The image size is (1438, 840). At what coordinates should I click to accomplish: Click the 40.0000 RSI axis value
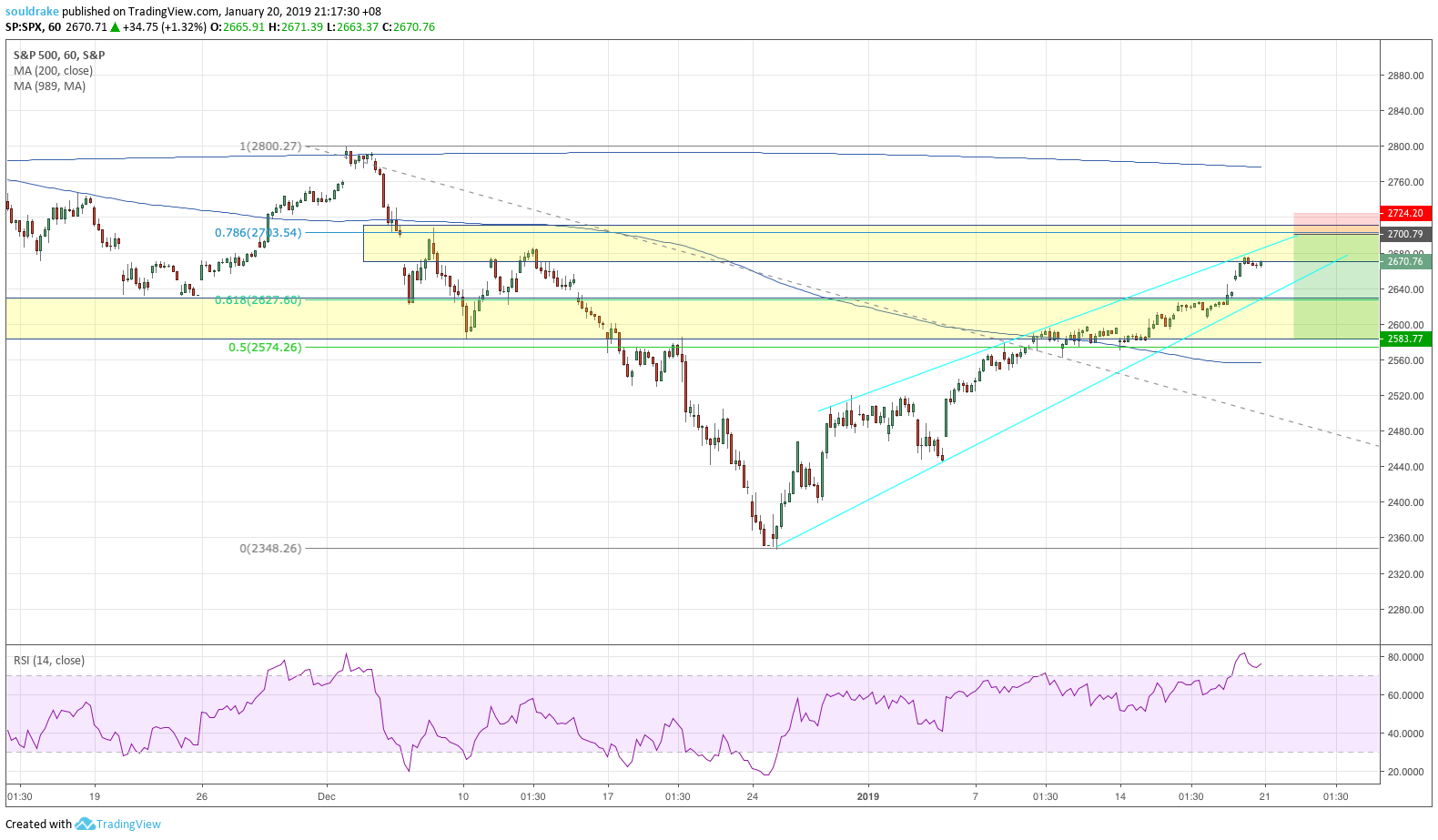tap(1406, 734)
